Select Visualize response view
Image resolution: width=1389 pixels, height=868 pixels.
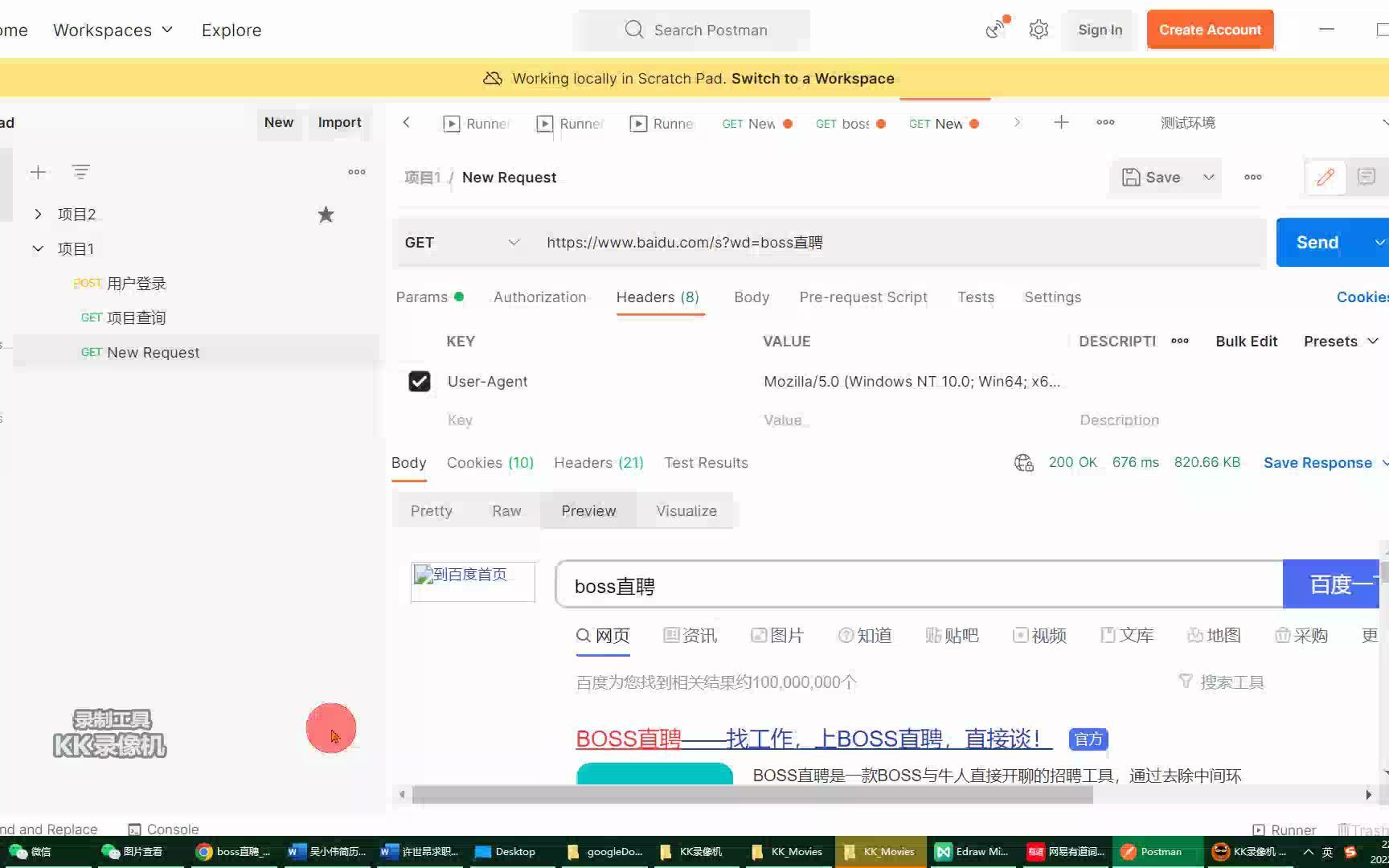click(686, 511)
